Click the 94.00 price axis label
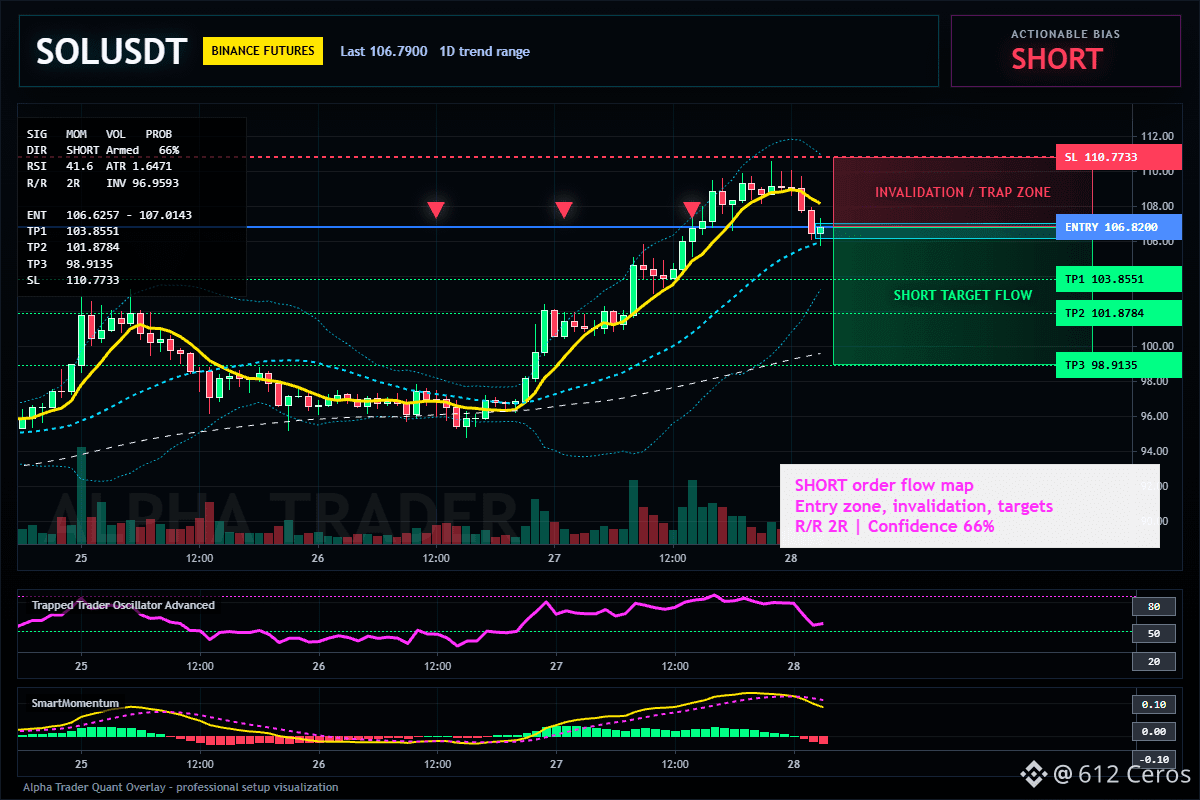The image size is (1200, 800). tap(1156, 451)
